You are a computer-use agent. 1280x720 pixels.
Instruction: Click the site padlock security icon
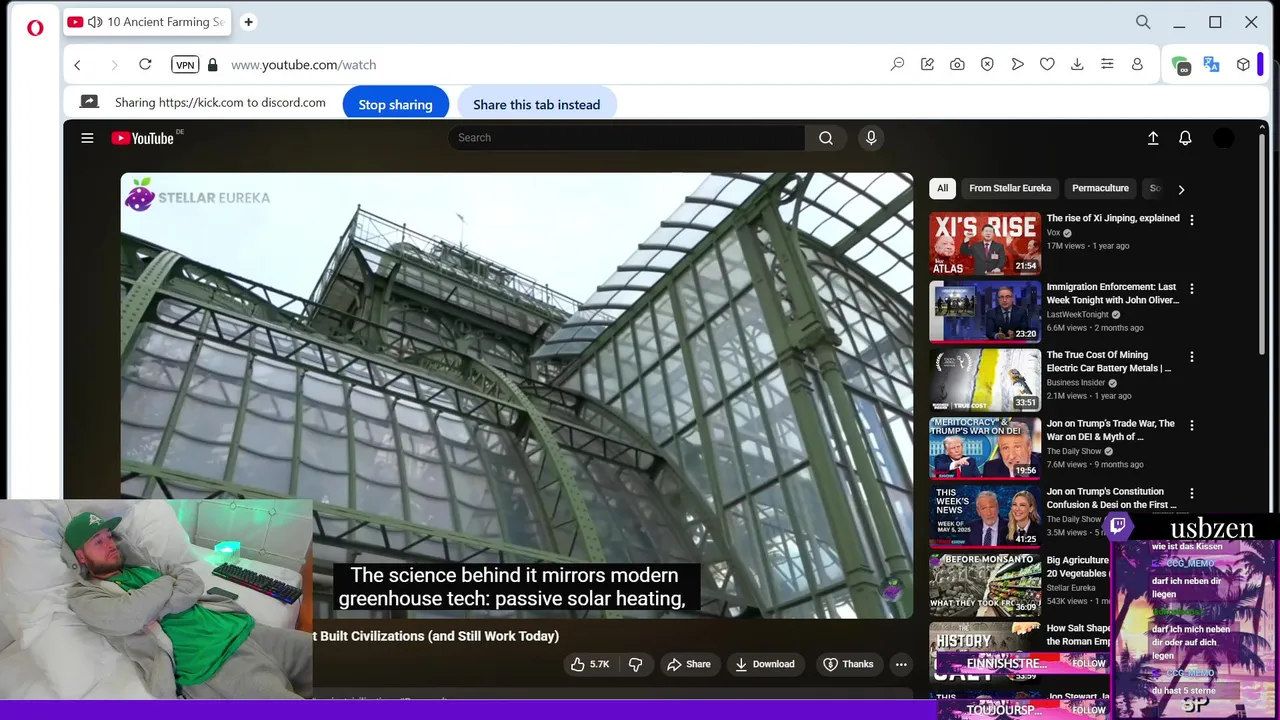coord(212,65)
